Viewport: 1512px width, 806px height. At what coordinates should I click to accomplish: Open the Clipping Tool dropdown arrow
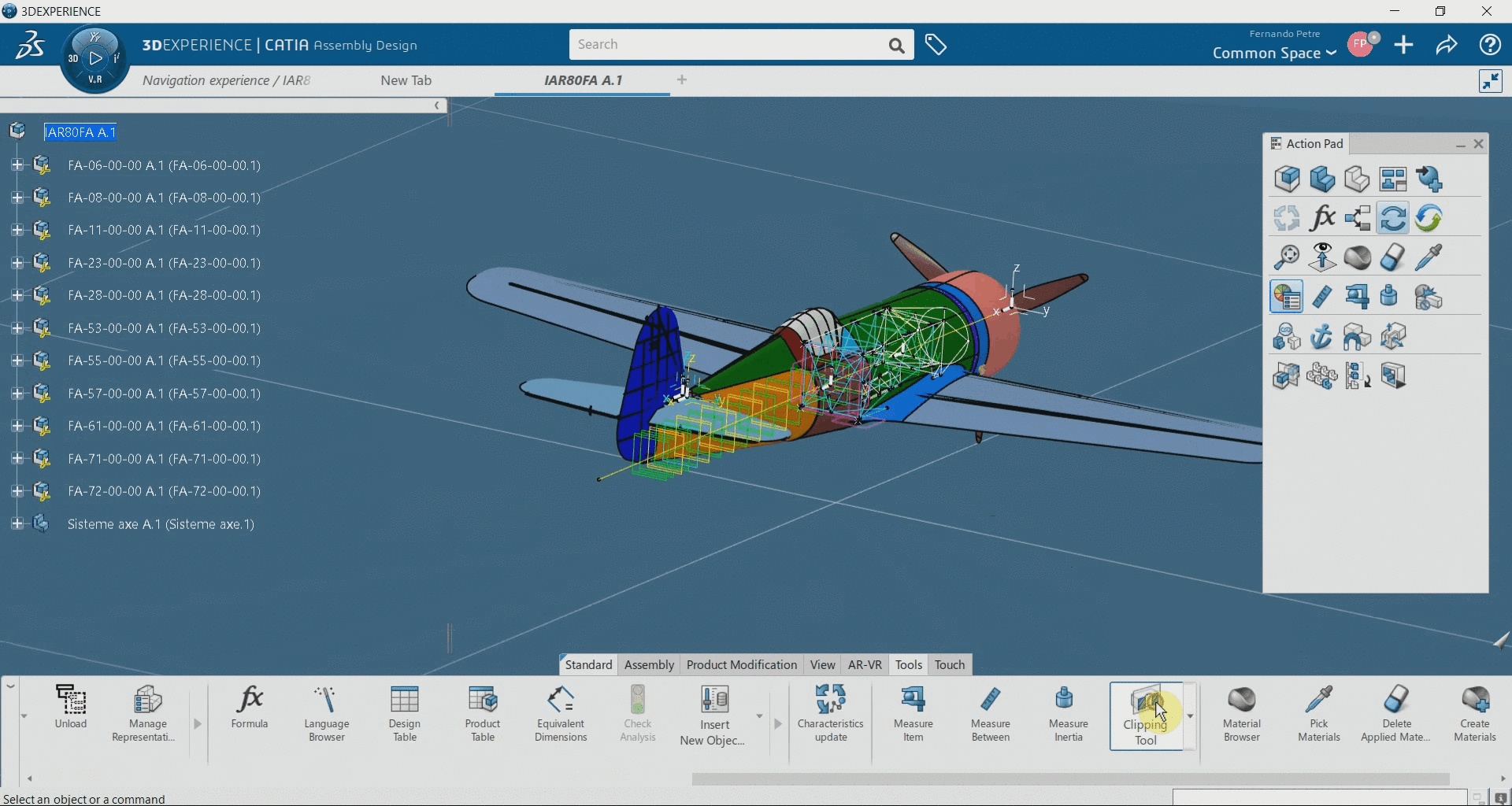pos(1190,716)
